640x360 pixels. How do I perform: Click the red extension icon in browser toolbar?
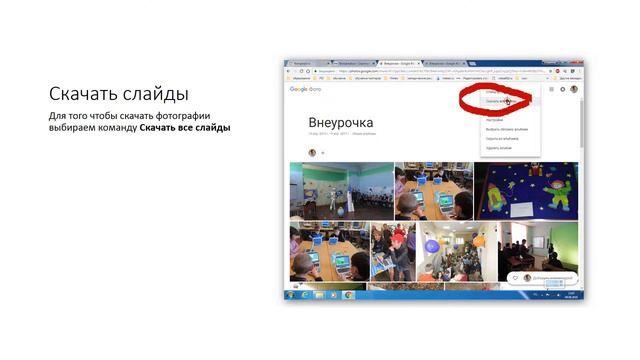tap(558, 71)
